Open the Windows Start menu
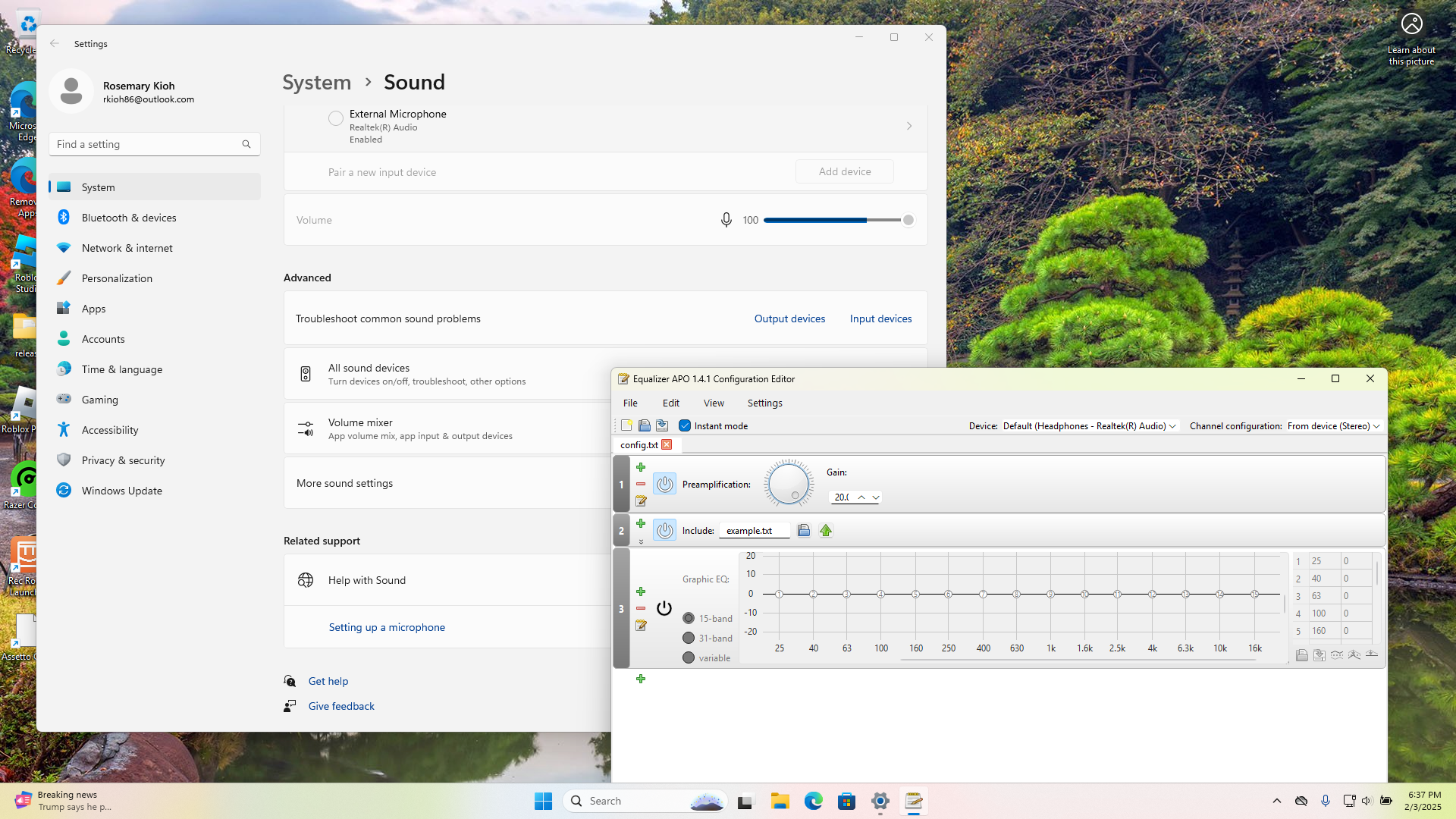 pyautogui.click(x=544, y=801)
